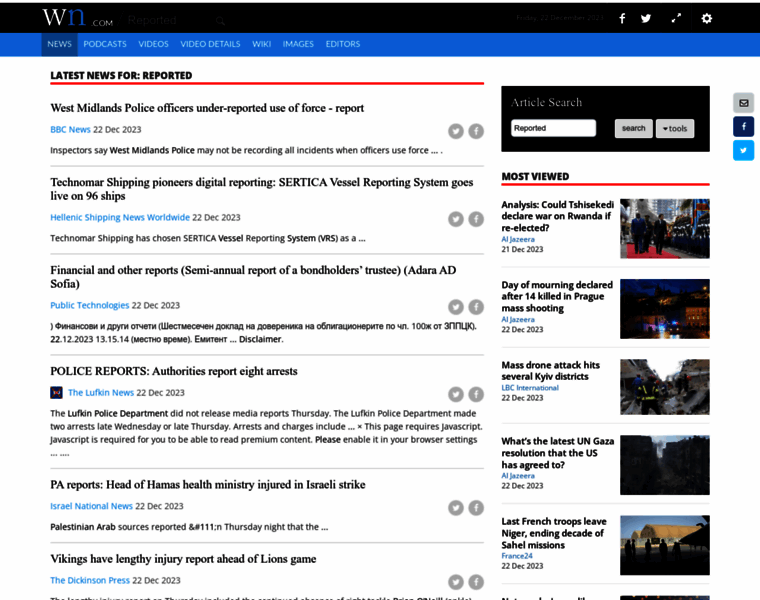Visit LBC International source link
Viewport: 760px width, 600px height.
(530, 388)
